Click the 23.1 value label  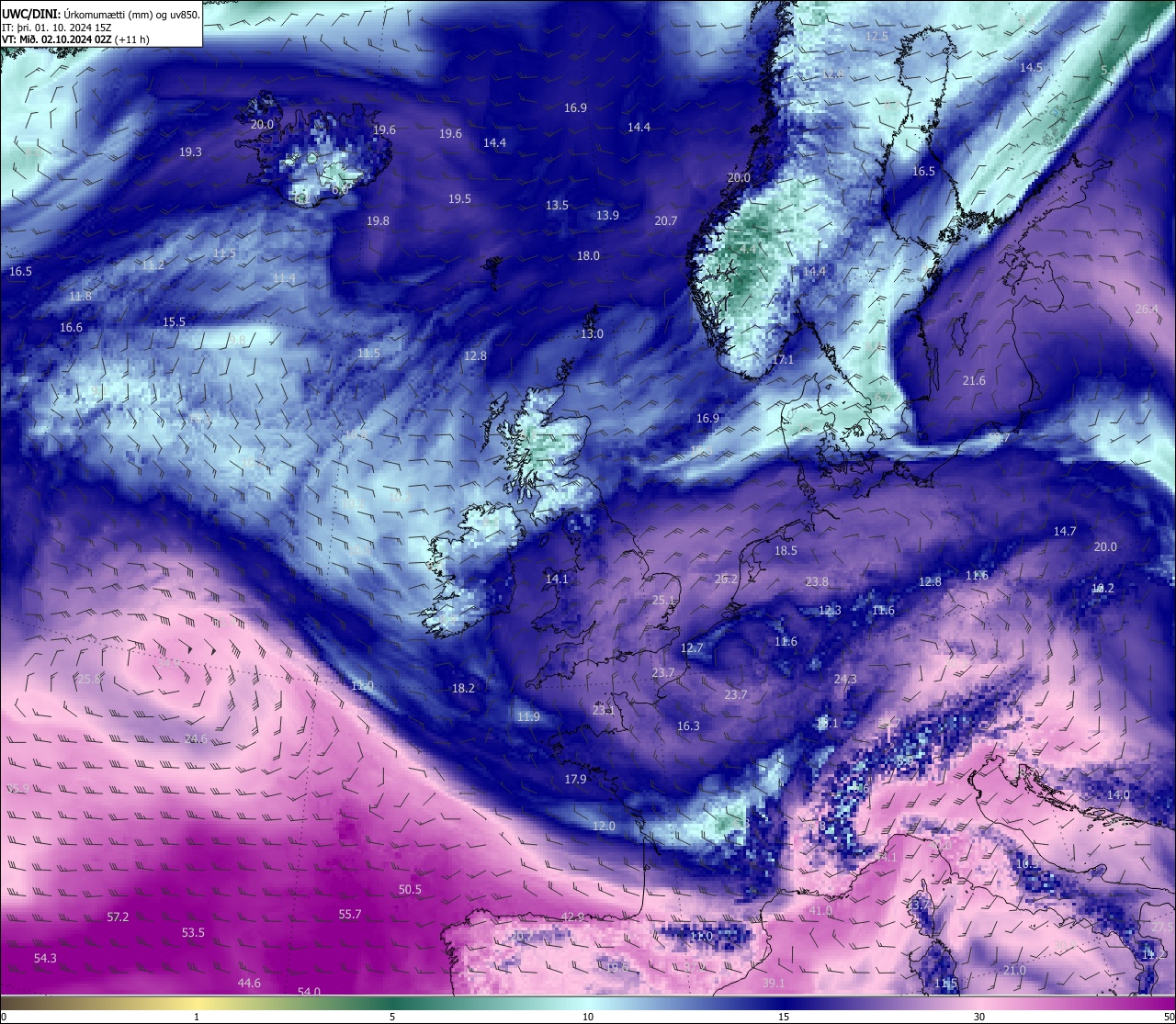point(604,710)
